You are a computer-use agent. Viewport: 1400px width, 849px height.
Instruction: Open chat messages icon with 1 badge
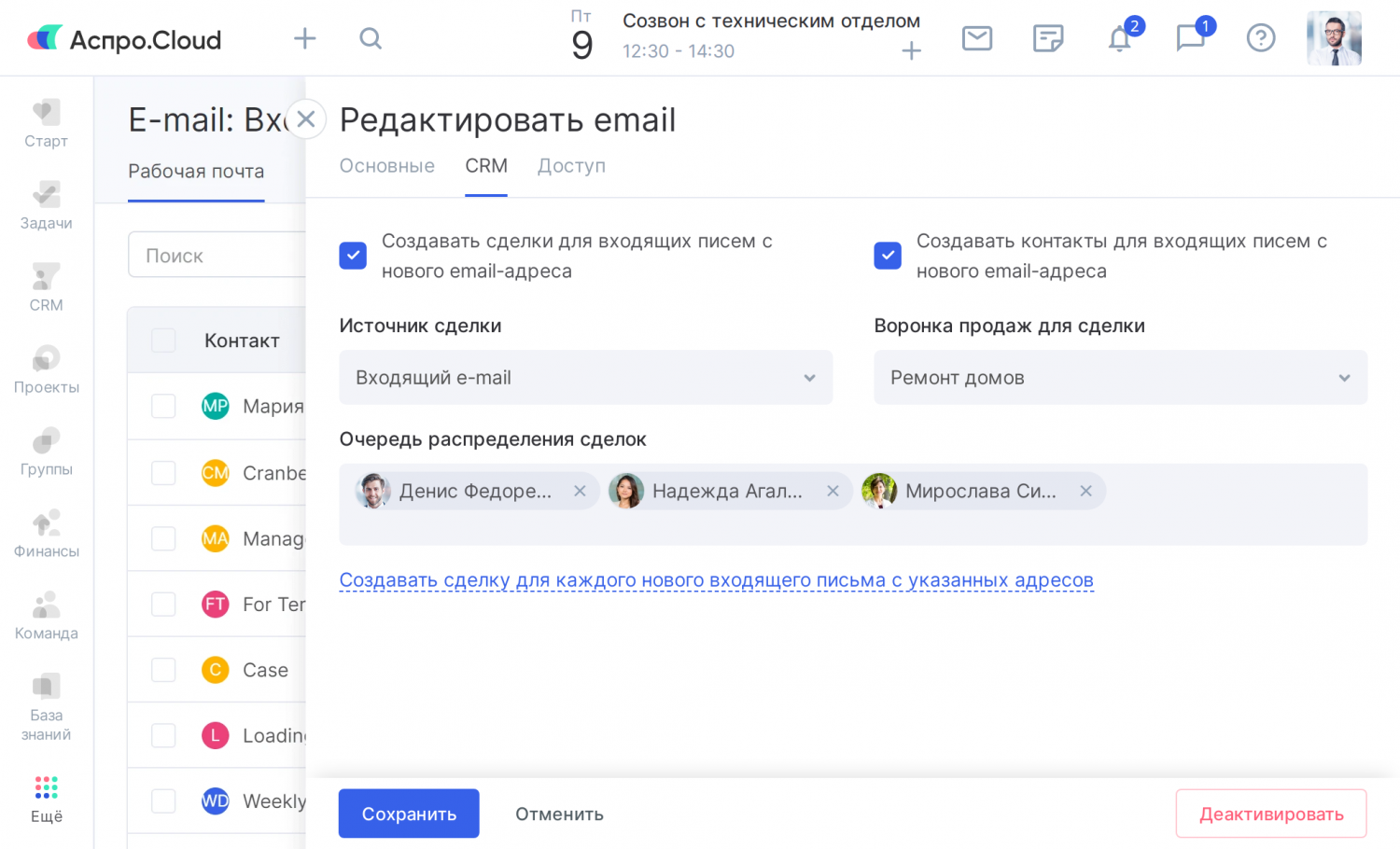tap(1190, 38)
